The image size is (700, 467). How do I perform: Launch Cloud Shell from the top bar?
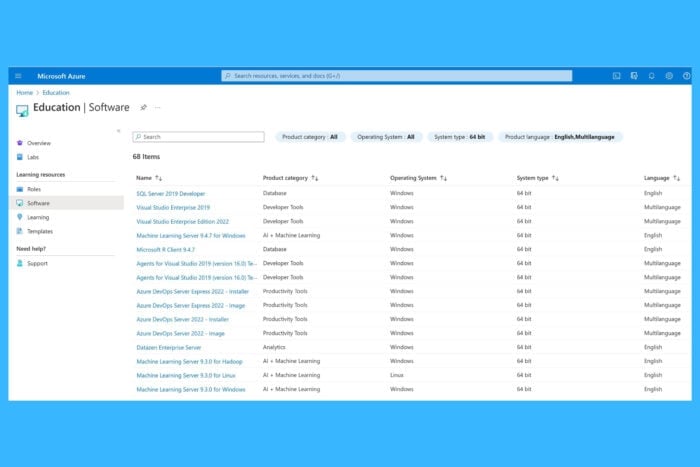tap(616, 76)
